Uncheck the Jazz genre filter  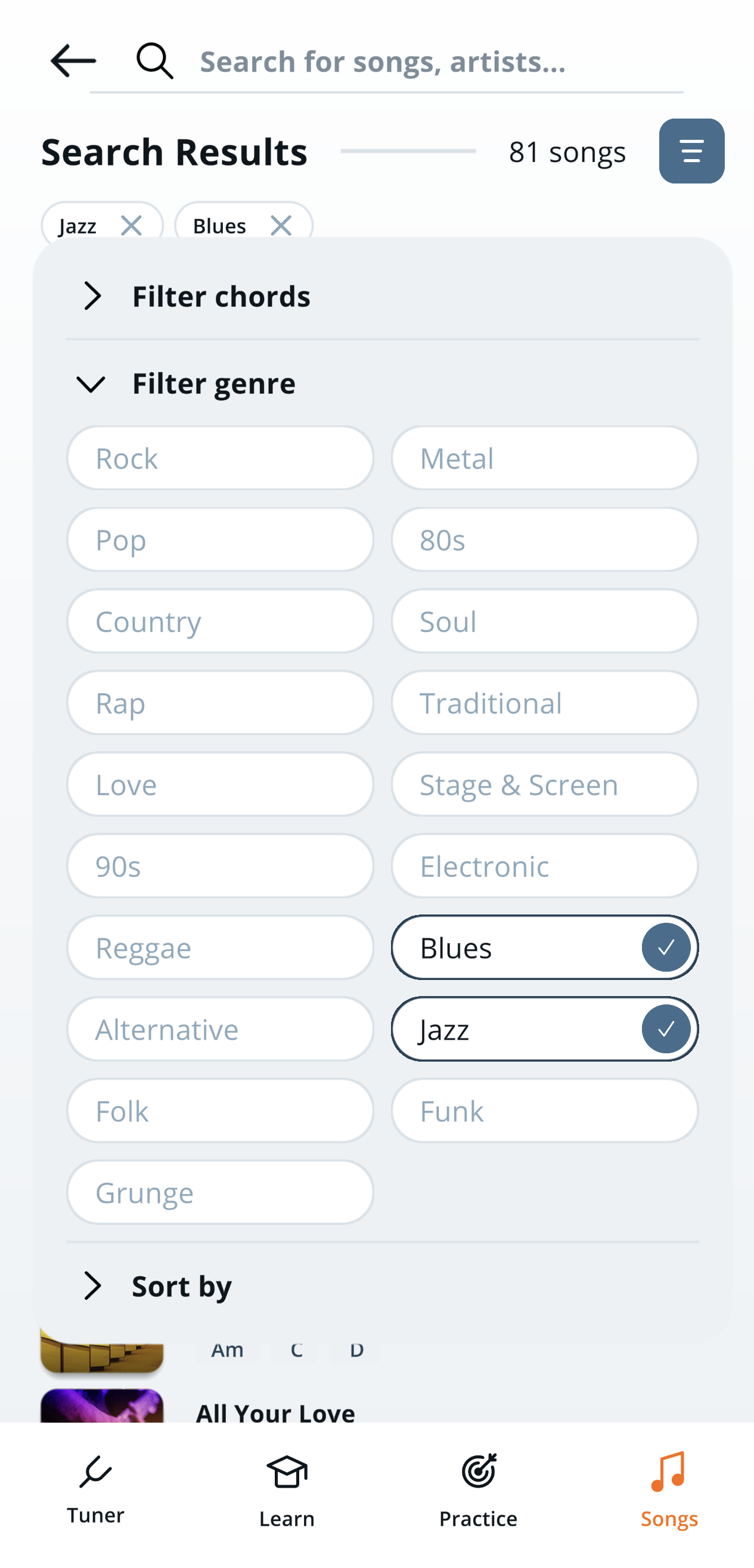click(x=666, y=1029)
